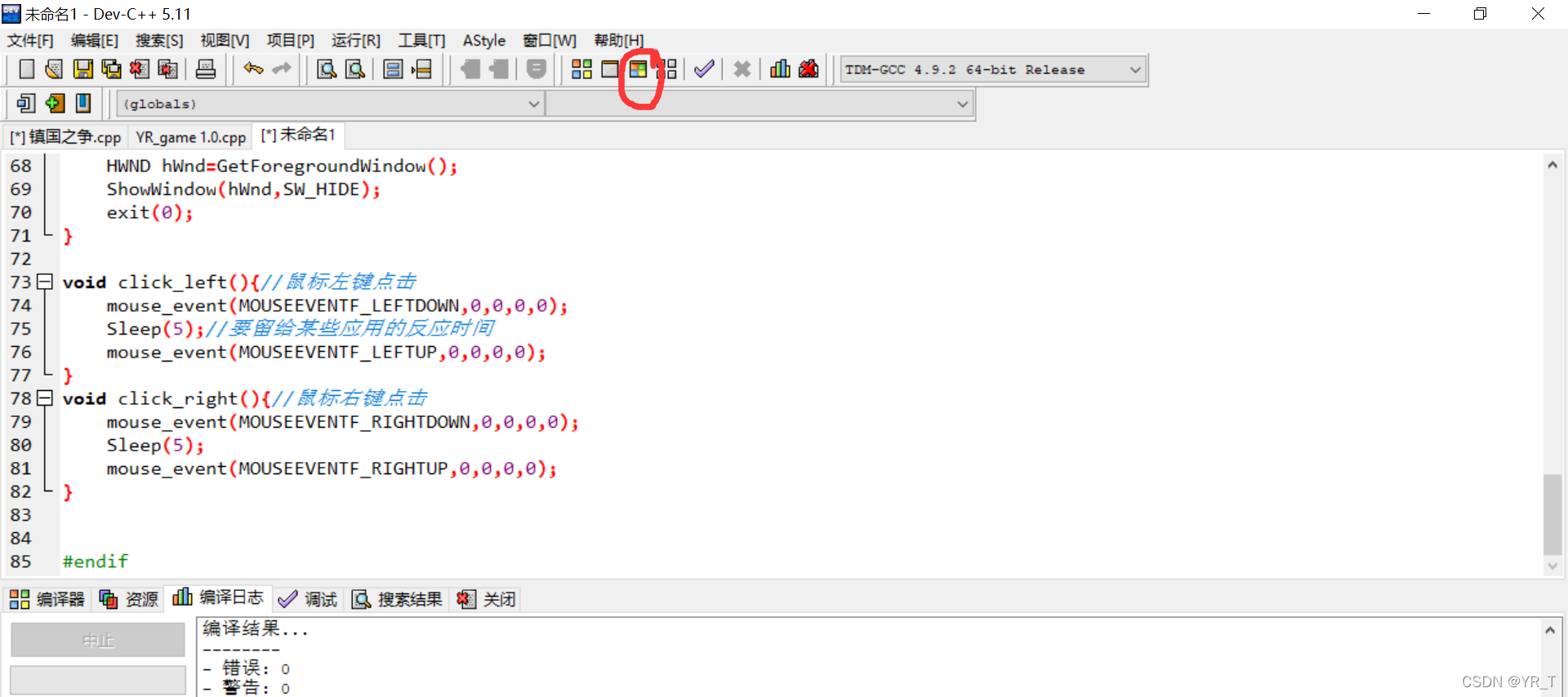This screenshot has height=697, width=1568.
Task: Click the Insert snippet icon in second toolbar
Action: click(x=26, y=104)
